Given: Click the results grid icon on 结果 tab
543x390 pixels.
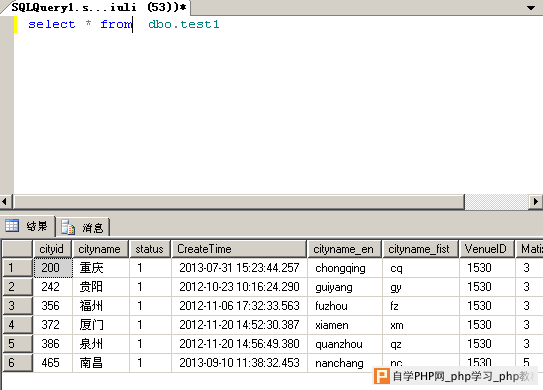Looking at the screenshot, I should click(x=12, y=226).
